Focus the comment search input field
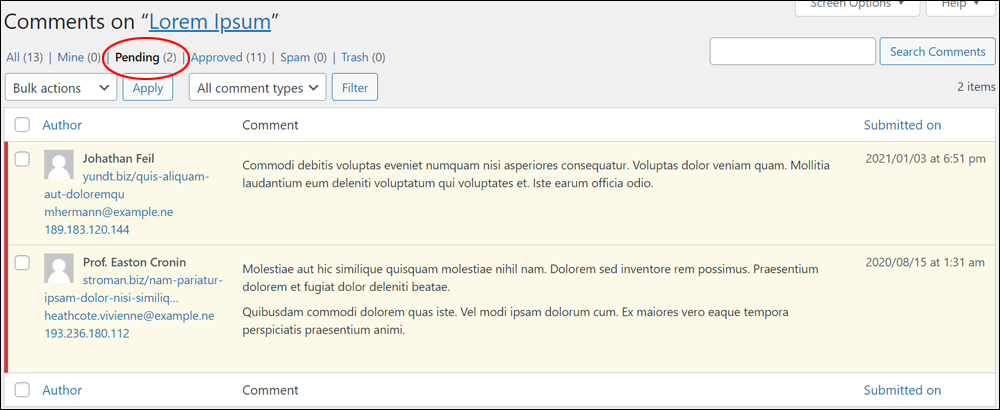Viewport: 1000px width, 410px height. tap(793, 52)
